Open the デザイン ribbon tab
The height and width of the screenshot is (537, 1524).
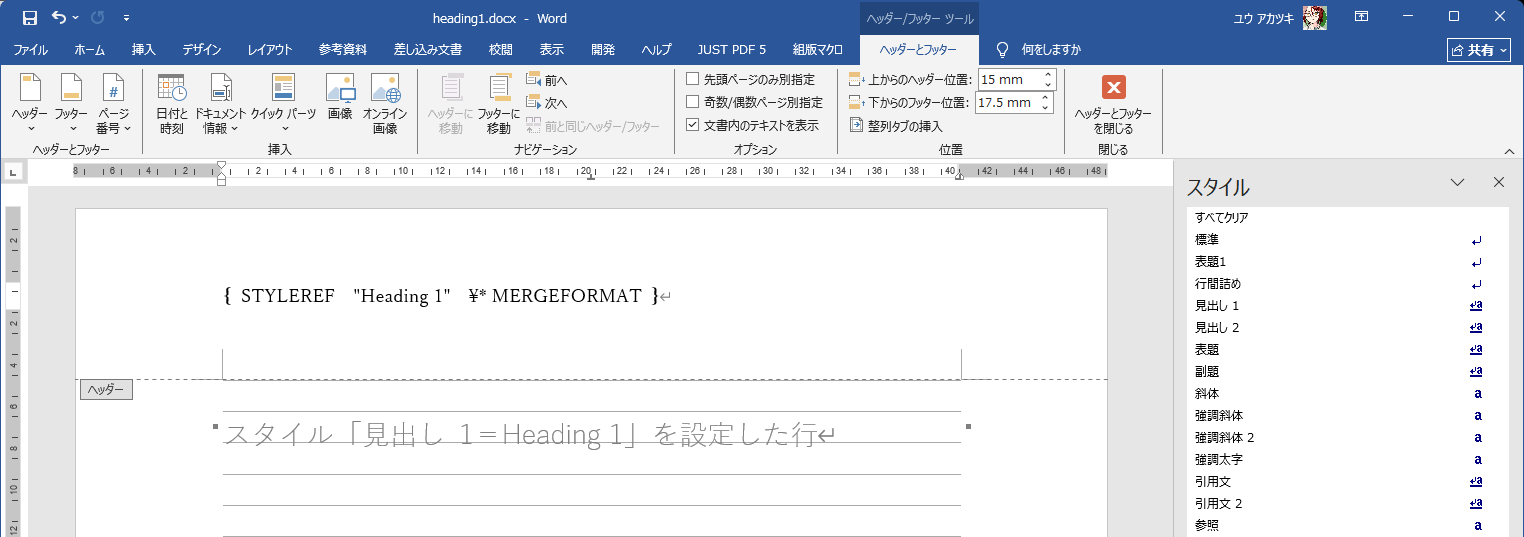[x=202, y=49]
